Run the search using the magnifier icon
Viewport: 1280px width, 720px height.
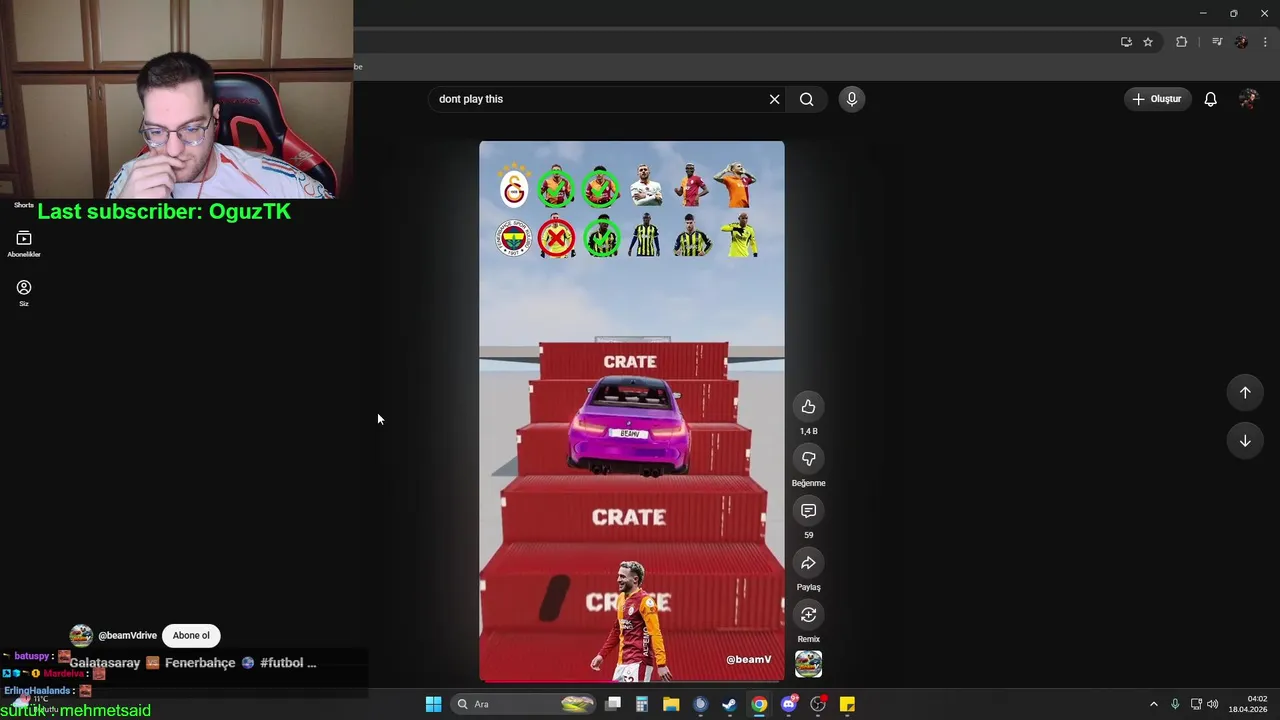[807, 99]
